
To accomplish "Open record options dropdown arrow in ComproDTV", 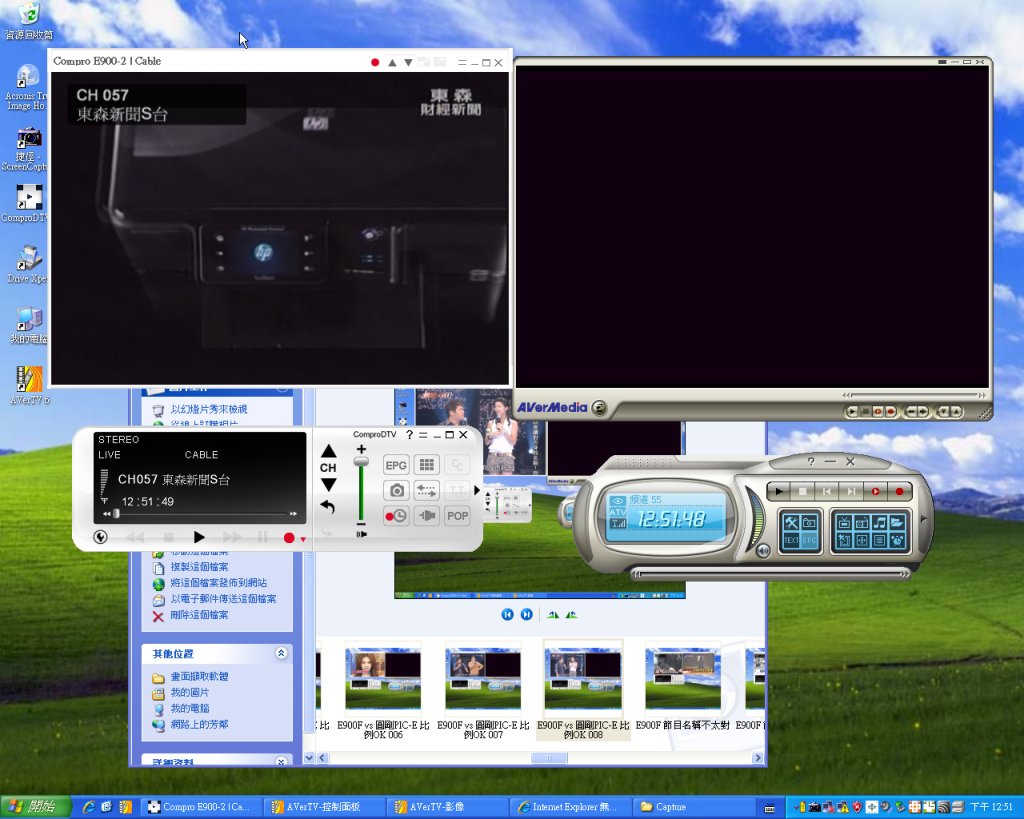I will [303, 539].
